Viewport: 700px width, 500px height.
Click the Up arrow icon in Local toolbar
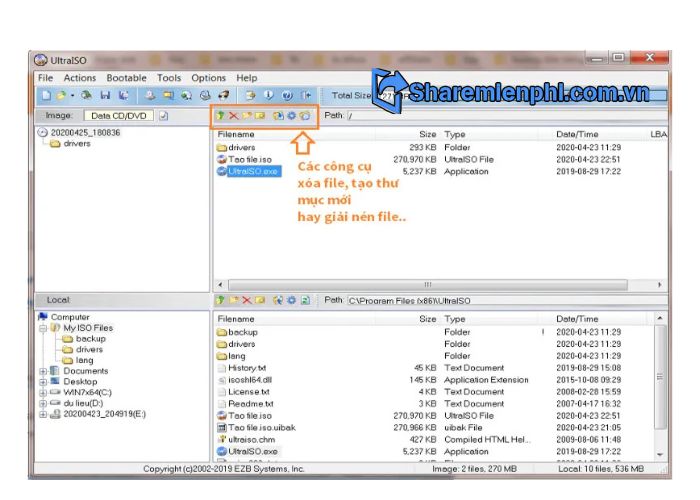click(x=220, y=300)
